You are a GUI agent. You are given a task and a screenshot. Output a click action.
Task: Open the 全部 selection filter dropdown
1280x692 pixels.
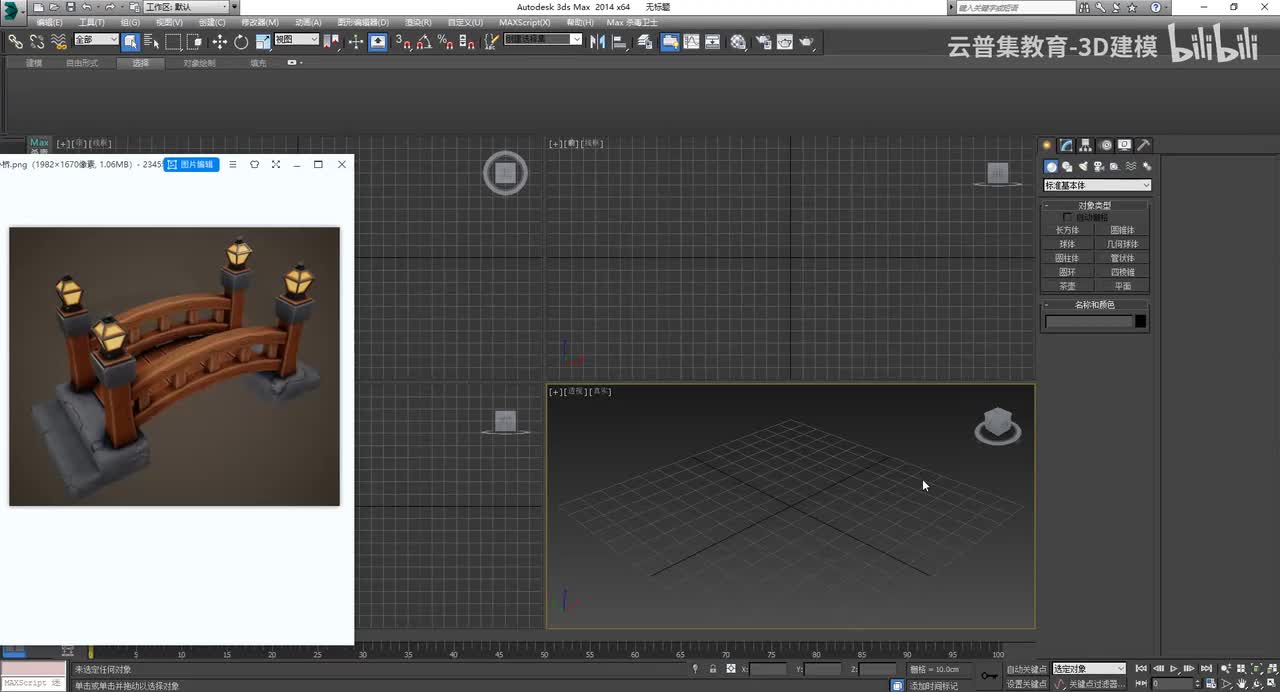pos(96,40)
